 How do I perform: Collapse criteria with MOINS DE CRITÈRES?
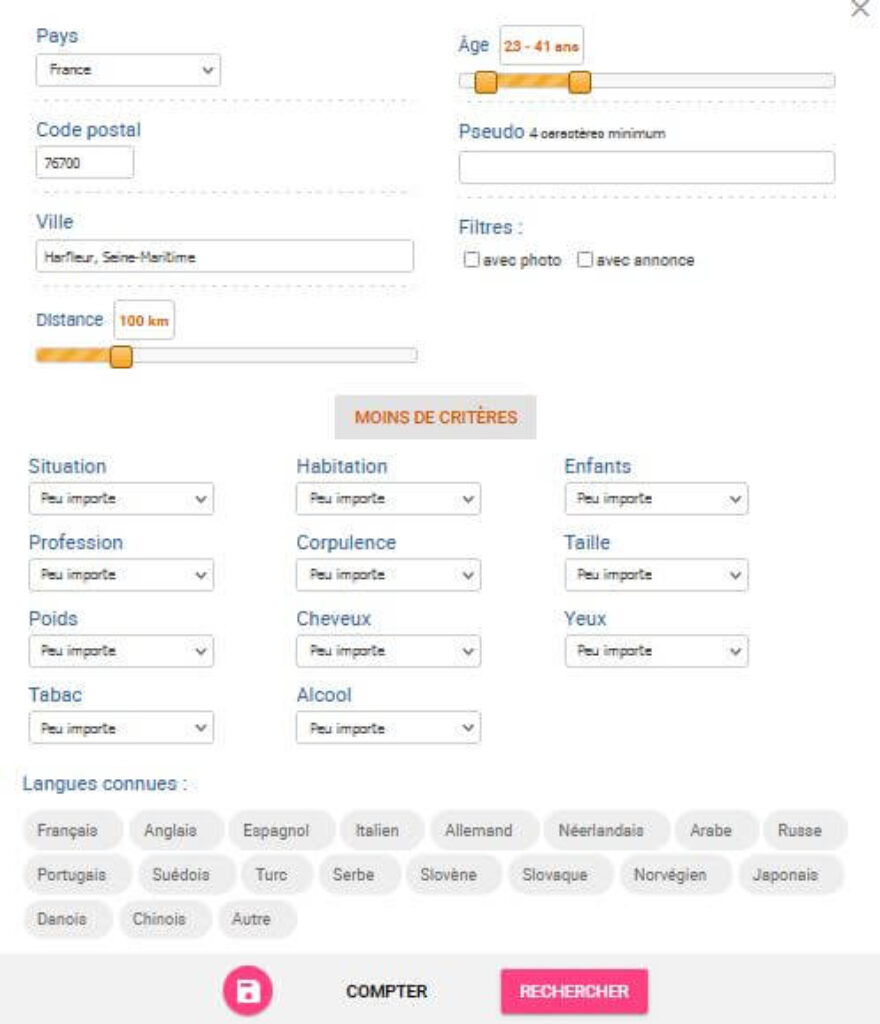tap(436, 417)
